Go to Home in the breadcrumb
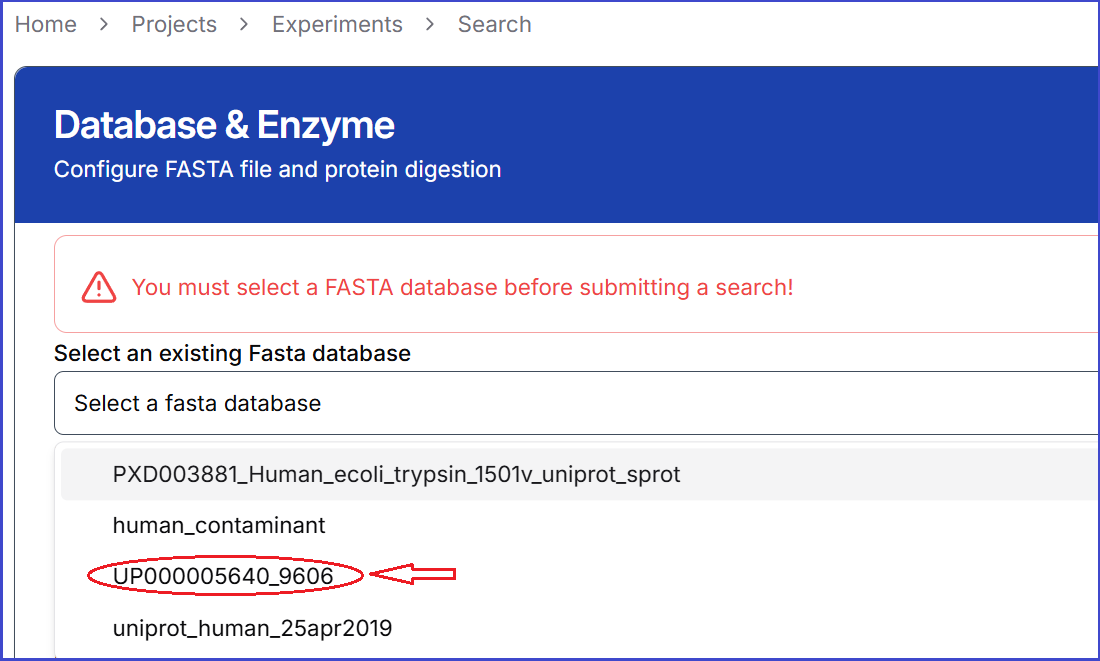Viewport: 1100px width, 661px height. click(46, 24)
